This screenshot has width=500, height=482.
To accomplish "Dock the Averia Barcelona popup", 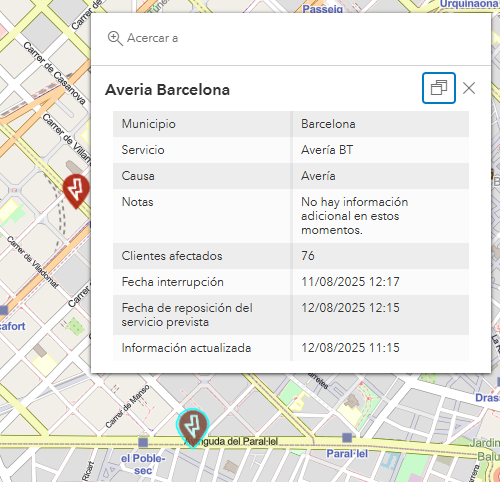I will (439, 88).
